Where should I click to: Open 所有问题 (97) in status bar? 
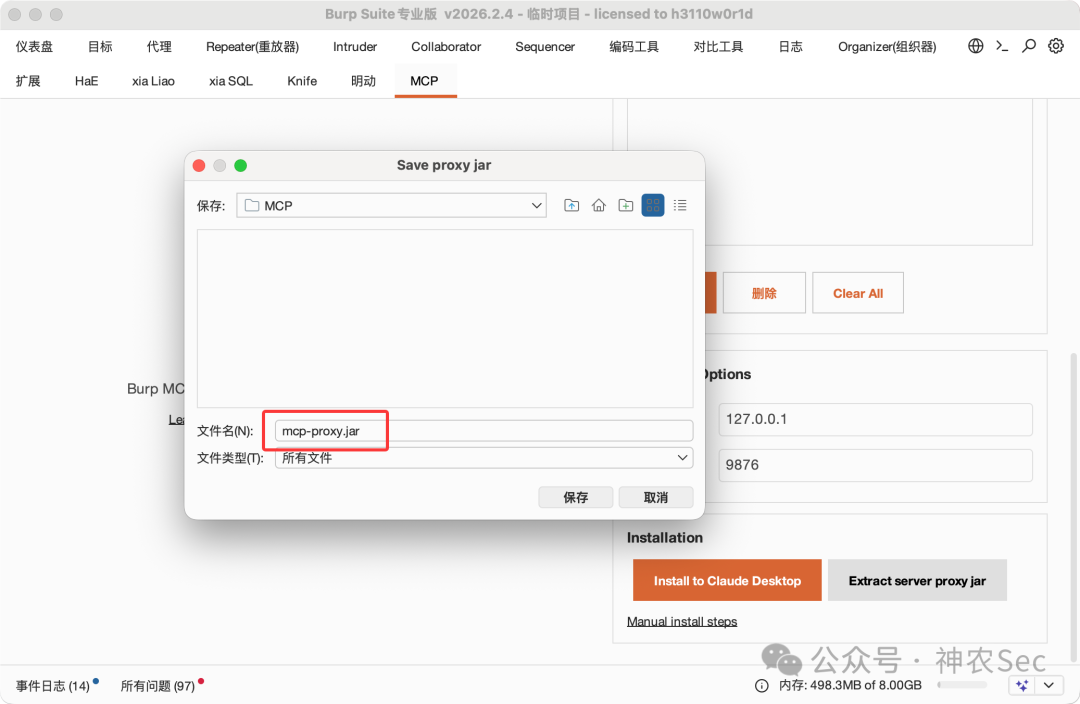[x=158, y=685]
